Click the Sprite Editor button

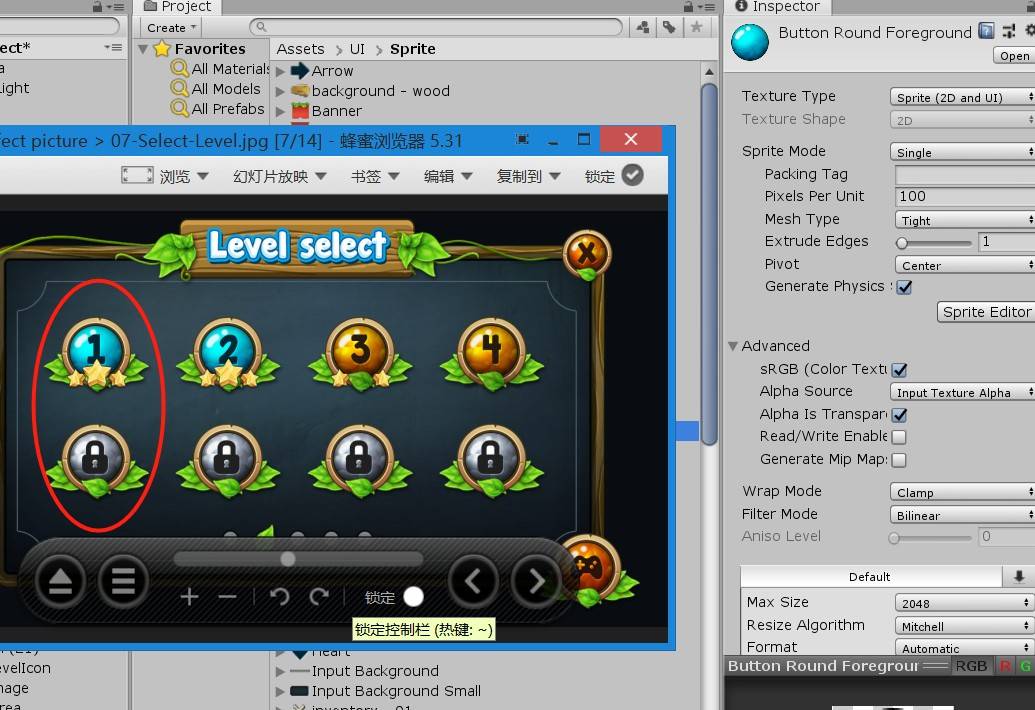tap(986, 311)
